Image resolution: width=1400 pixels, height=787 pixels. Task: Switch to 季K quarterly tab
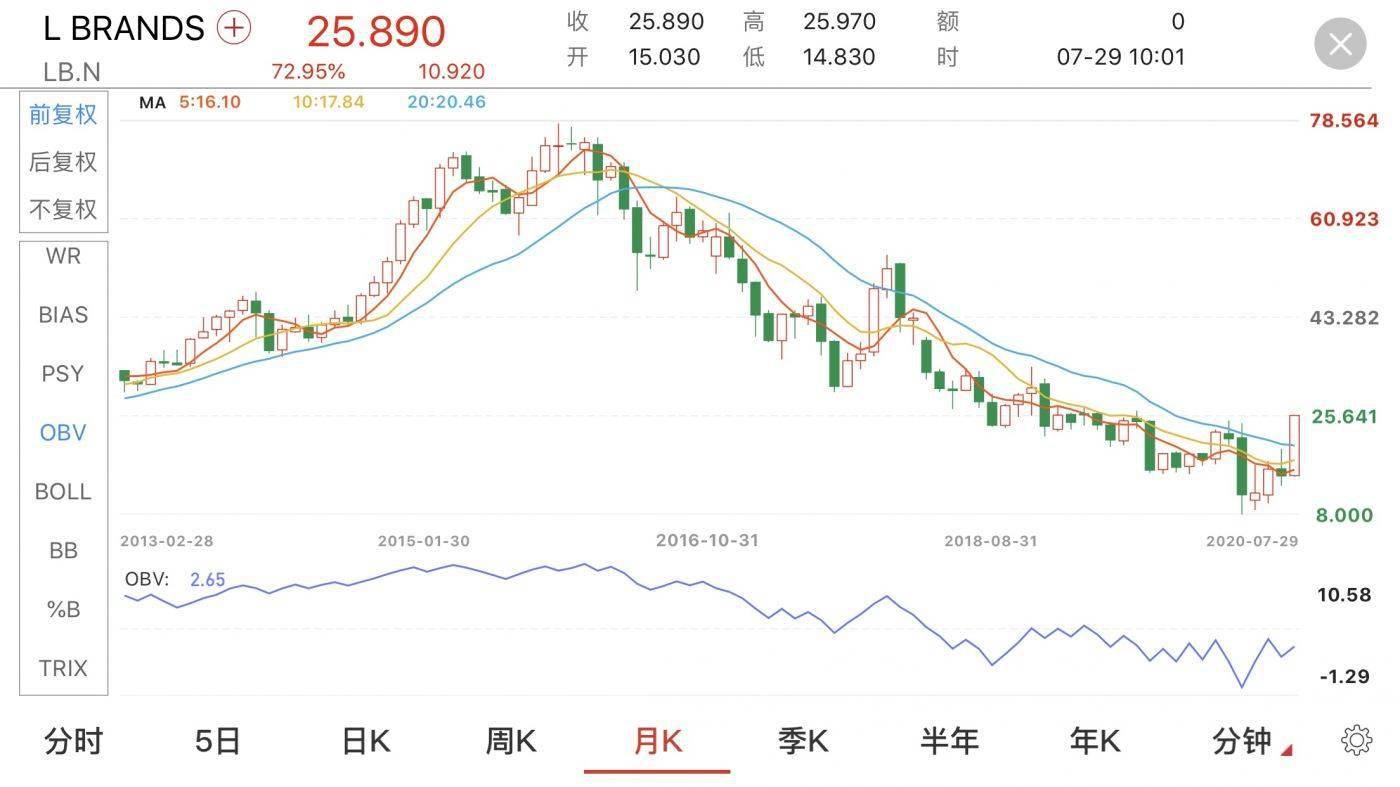tap(803, 741)
